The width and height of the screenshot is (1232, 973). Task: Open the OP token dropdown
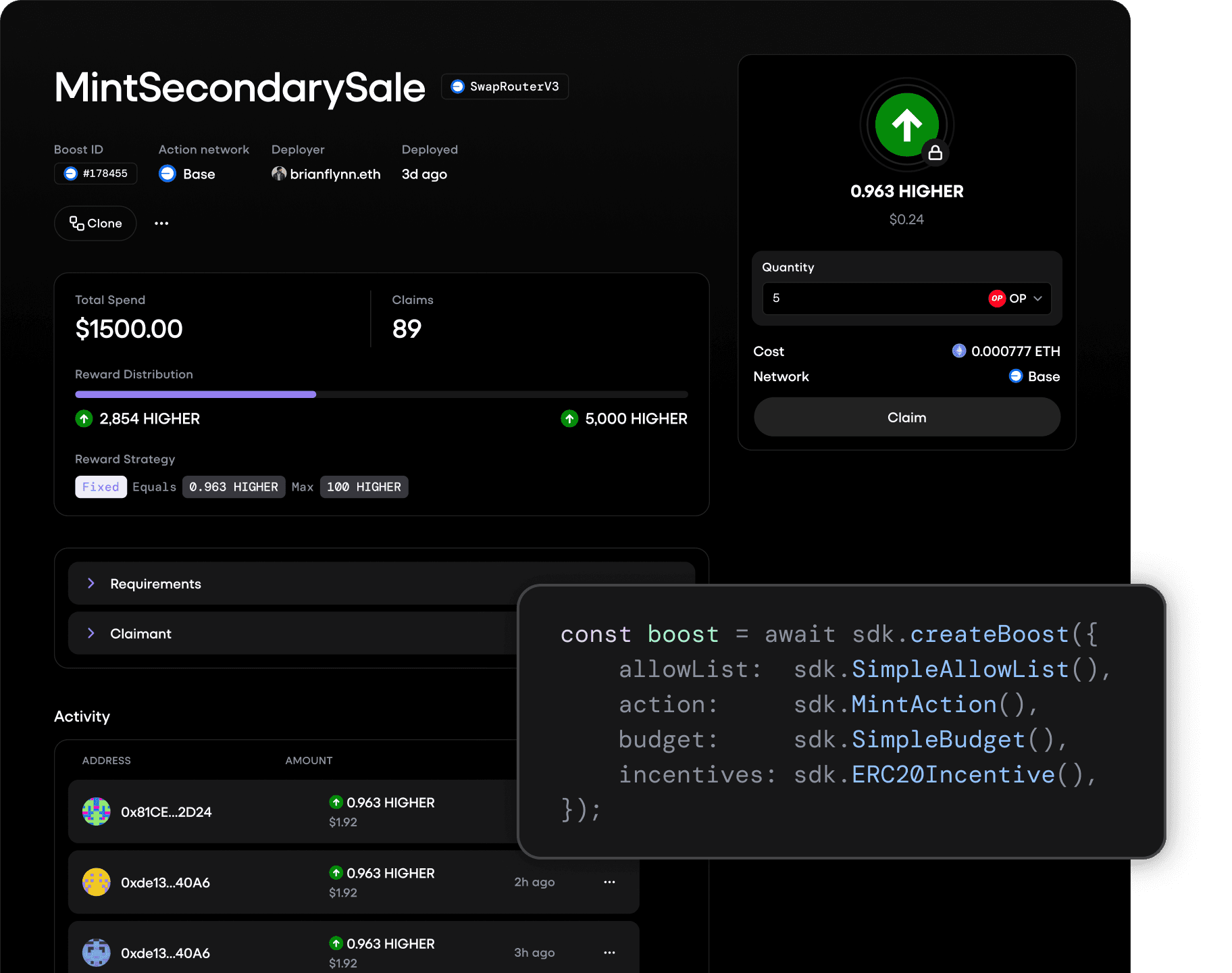tap(1016, 299)
